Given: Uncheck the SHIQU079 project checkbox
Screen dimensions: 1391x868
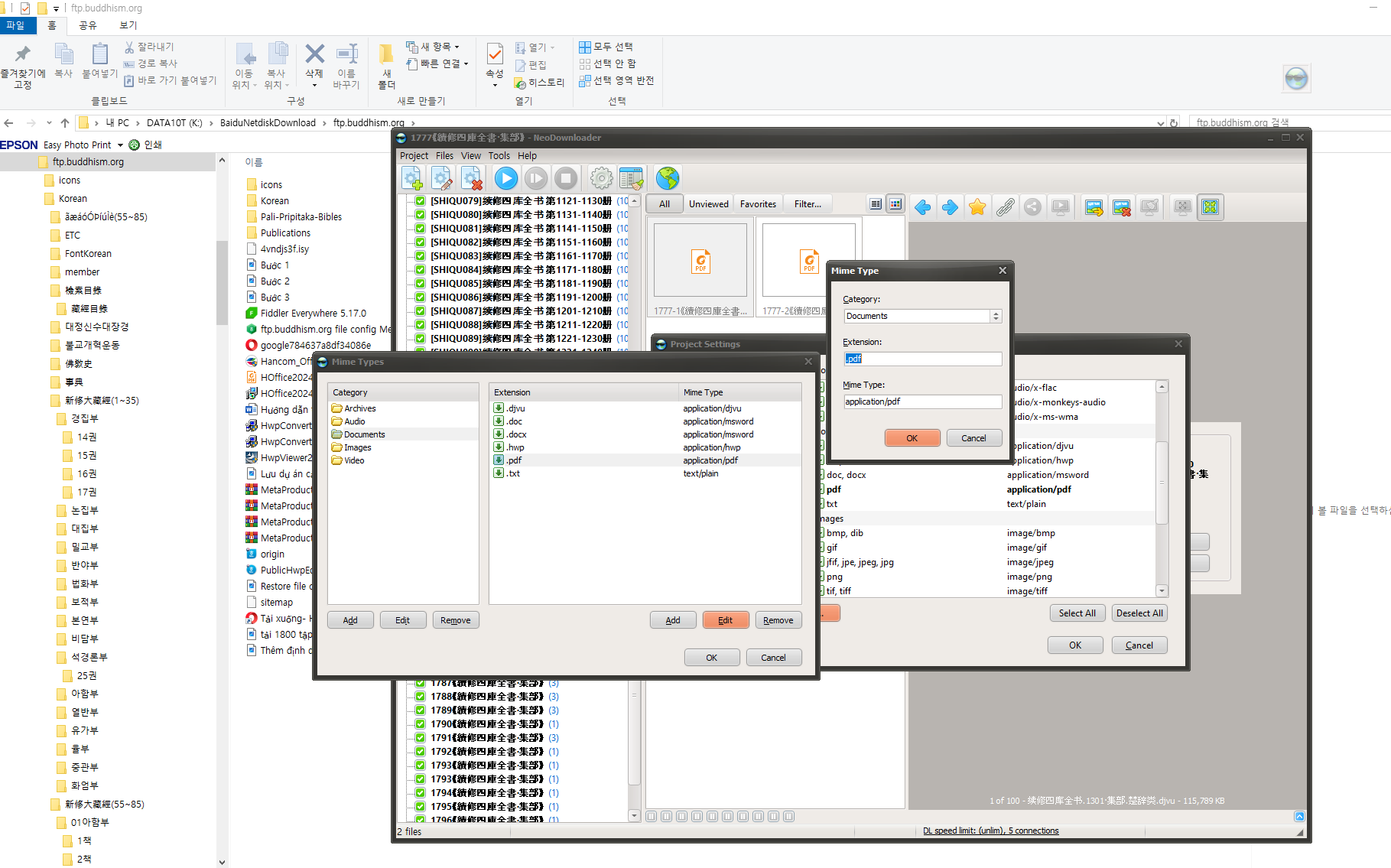Looking at the screenshot, I should pyautogui.click(x=420, y=201).
